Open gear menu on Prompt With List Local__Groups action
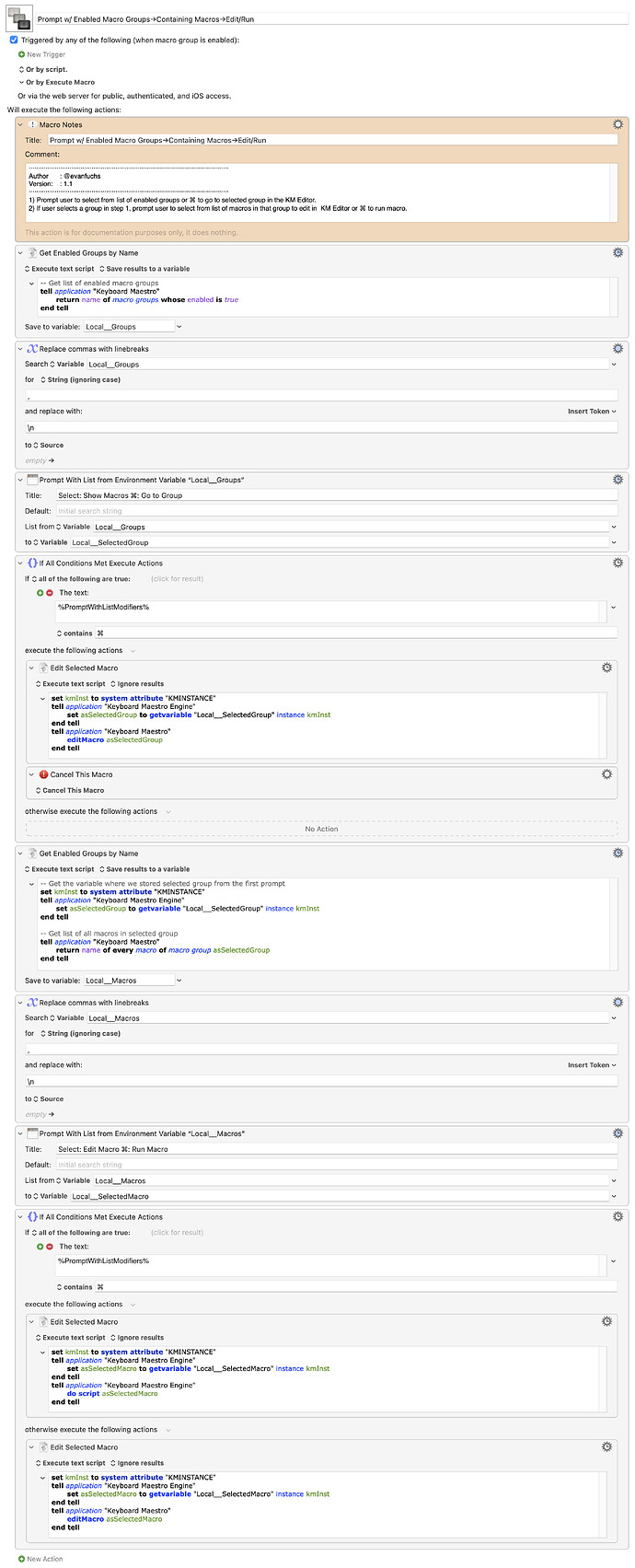Viewport: 635px width, 1568px height. 618,480
